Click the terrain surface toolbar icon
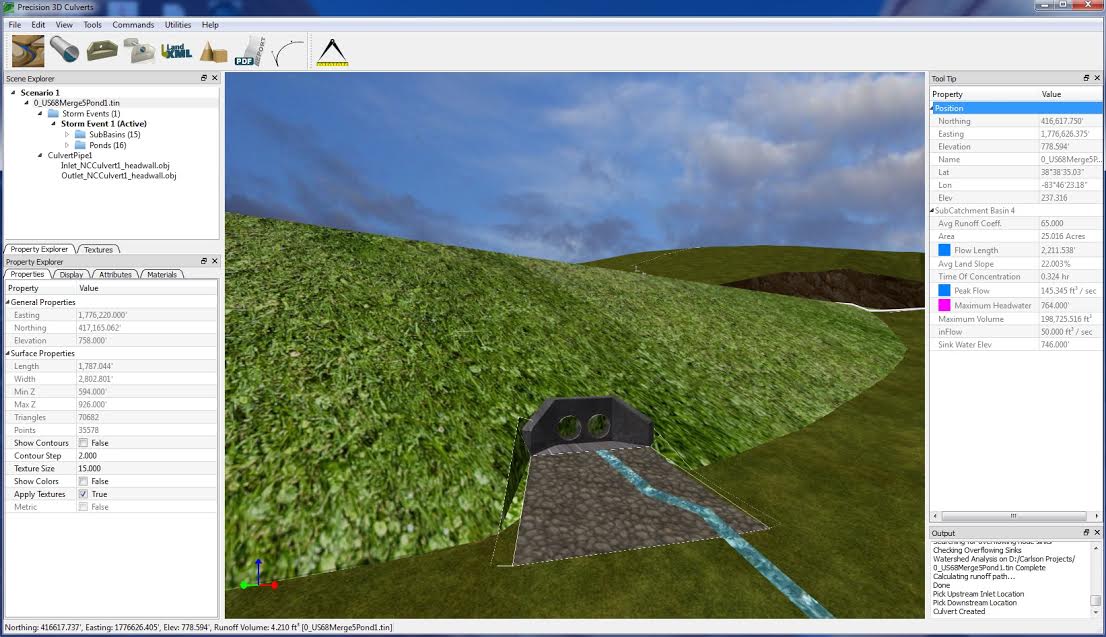This screenshot has height=637, width=1106. click(x=28, y=50)
